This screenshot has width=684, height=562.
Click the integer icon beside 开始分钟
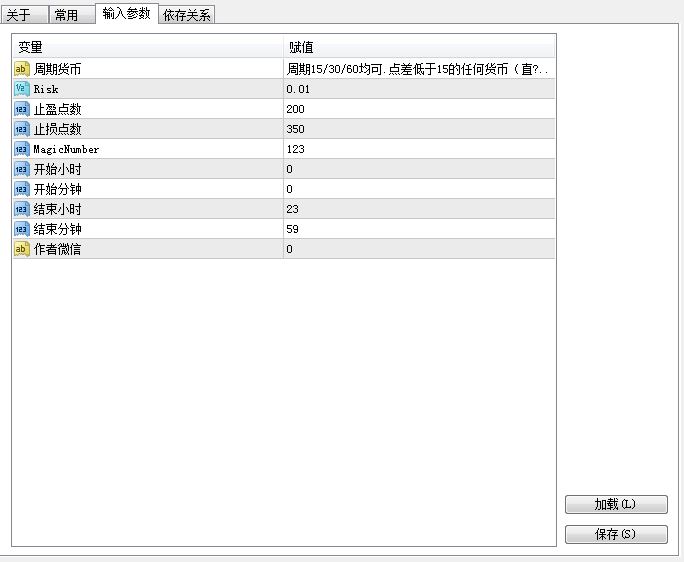(x=22, y=189)
